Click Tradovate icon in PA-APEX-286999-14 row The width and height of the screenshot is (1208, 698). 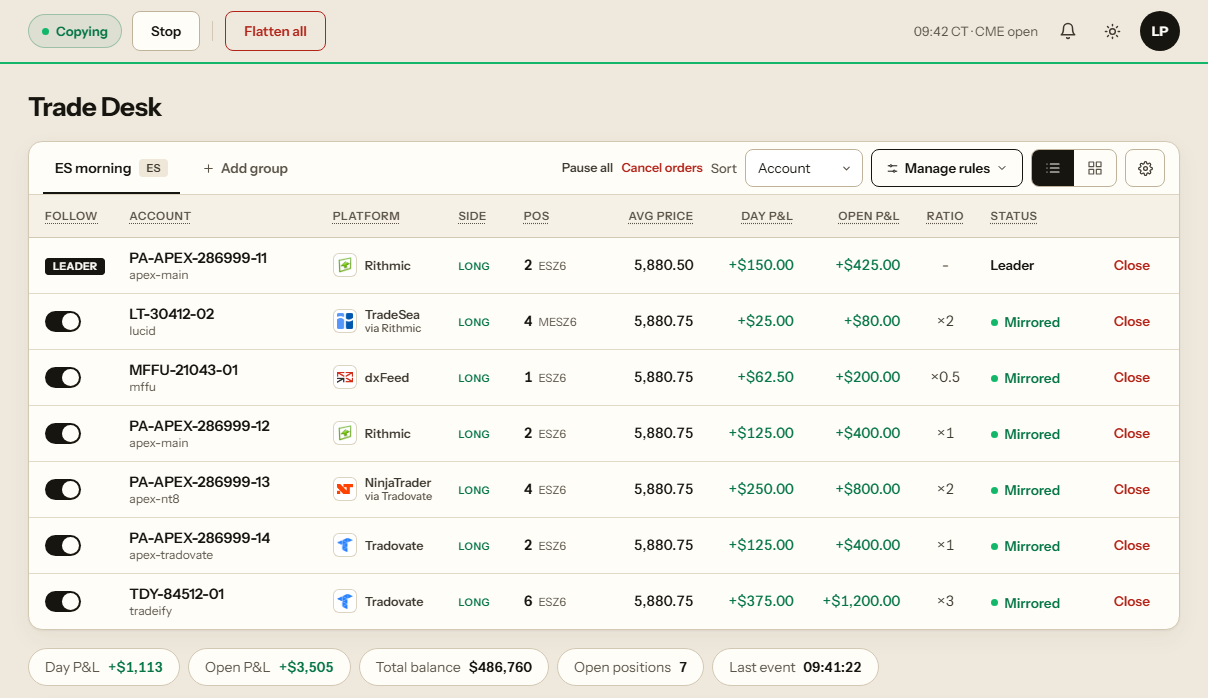click(x=345, y=545)
